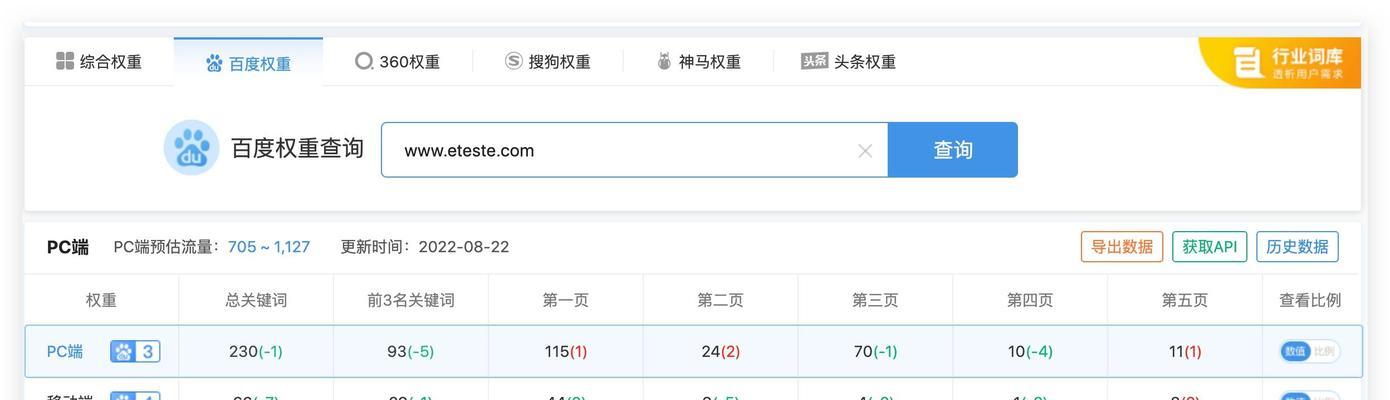Click top-3 keywords value 93(-5)
Viewport: 1390px width, 400px height.
click(410, 351)
